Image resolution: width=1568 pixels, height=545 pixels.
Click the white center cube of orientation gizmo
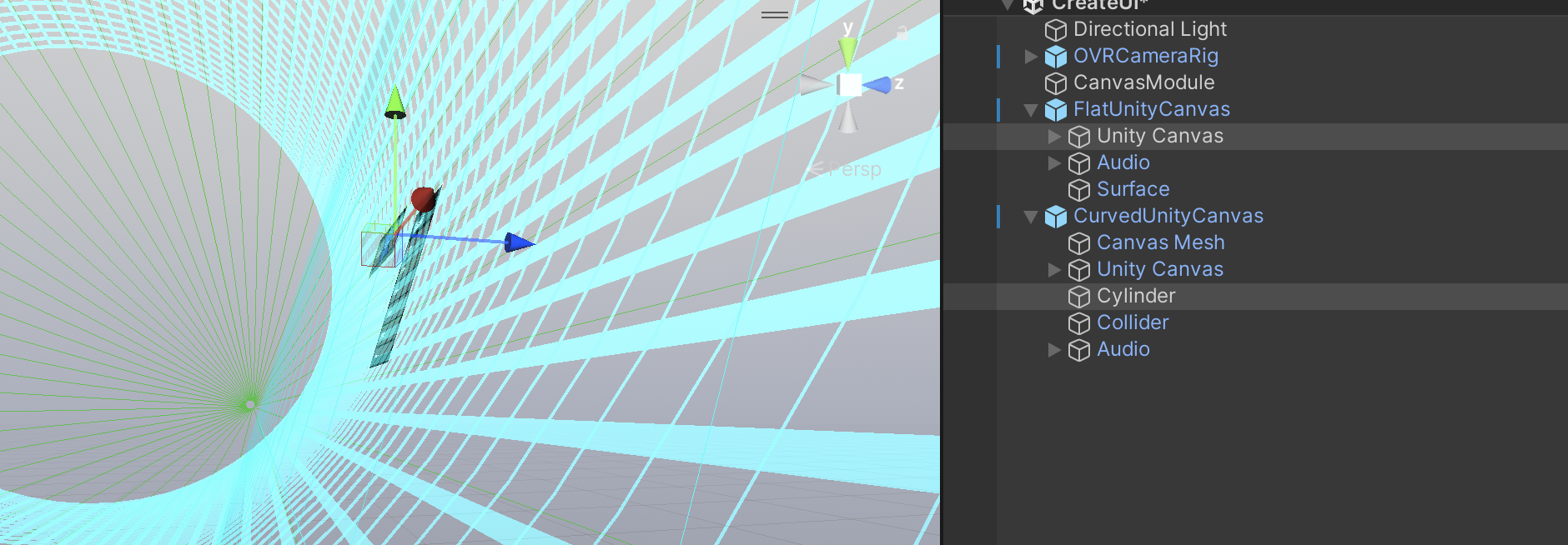click(850, 85)
